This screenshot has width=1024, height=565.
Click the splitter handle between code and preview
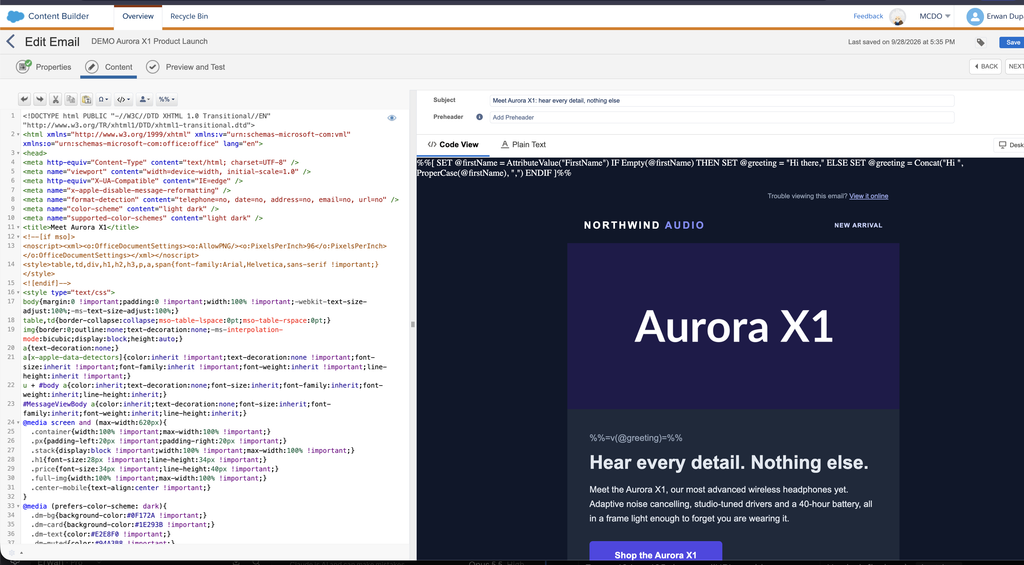(x=412, y=324)
